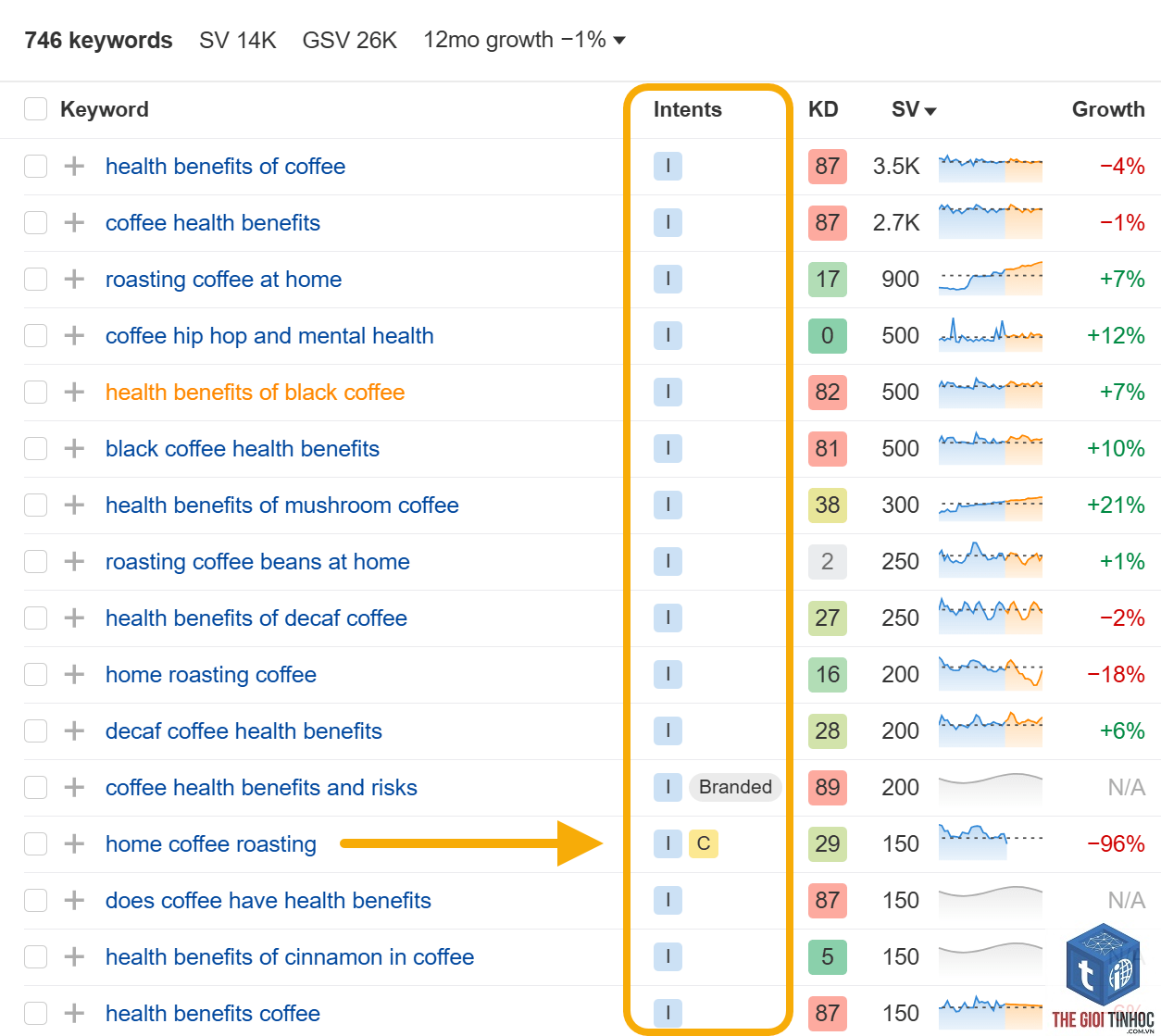This screenshot has width=1161, height=1036.
Task: Select 'health benefits of black coffee' checkbox
Action: (35, 393)
